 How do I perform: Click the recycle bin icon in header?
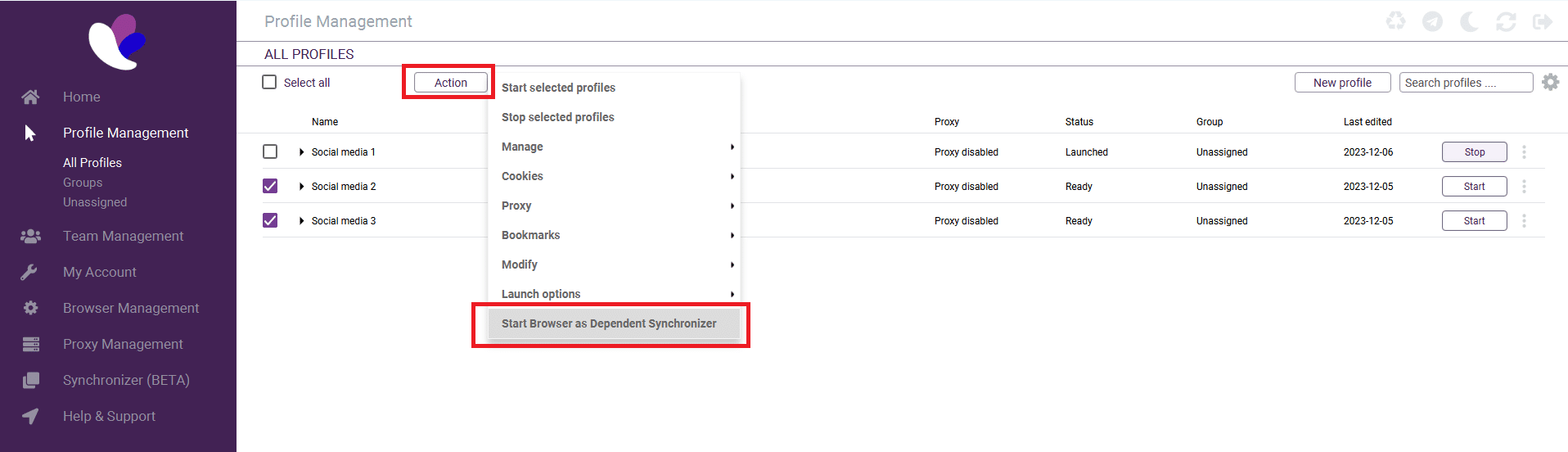tap(1395, 21)
